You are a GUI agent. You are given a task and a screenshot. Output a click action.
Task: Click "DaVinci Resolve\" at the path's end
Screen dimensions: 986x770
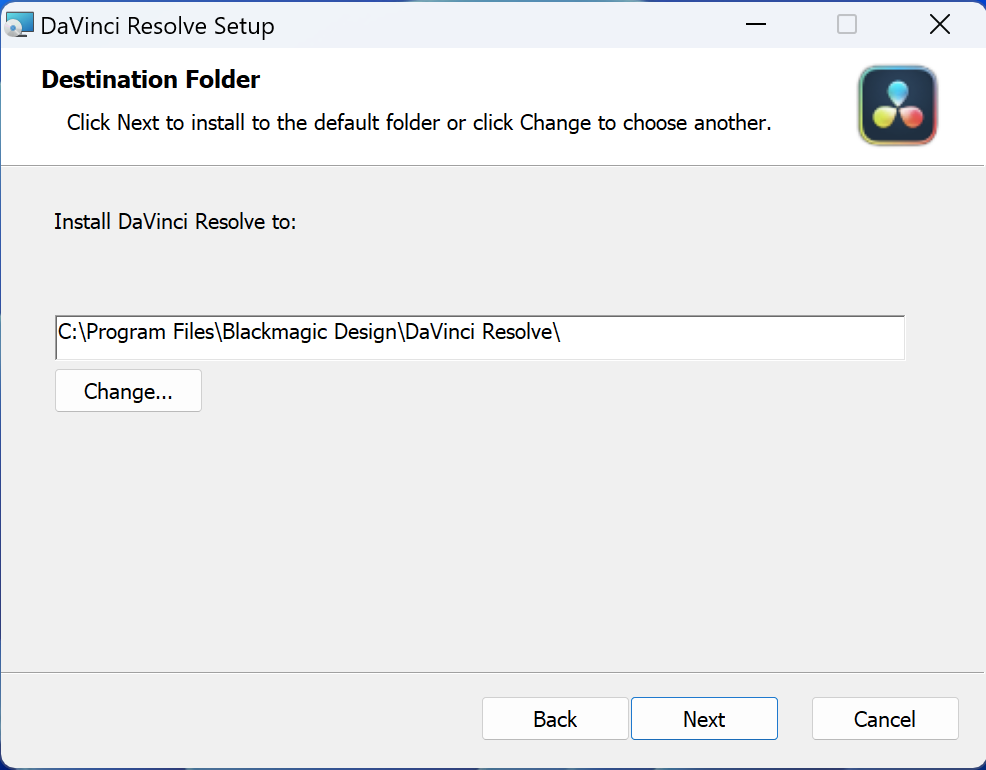tap(482, 333)
